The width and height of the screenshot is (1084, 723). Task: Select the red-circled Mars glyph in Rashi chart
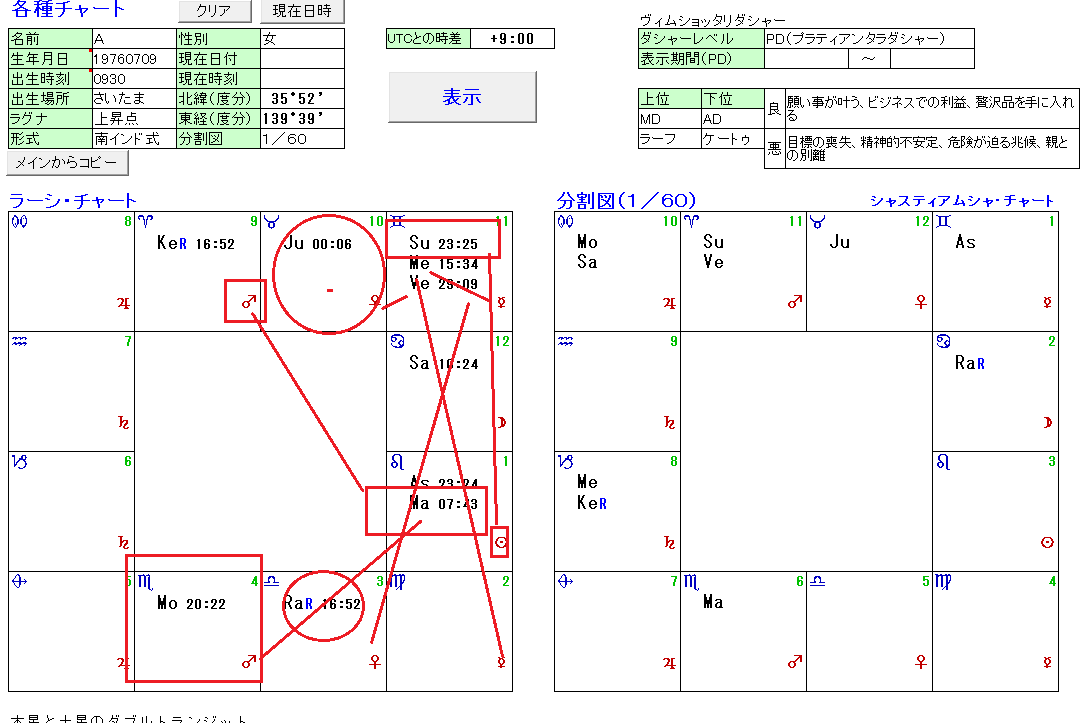(x=250, y=302)
